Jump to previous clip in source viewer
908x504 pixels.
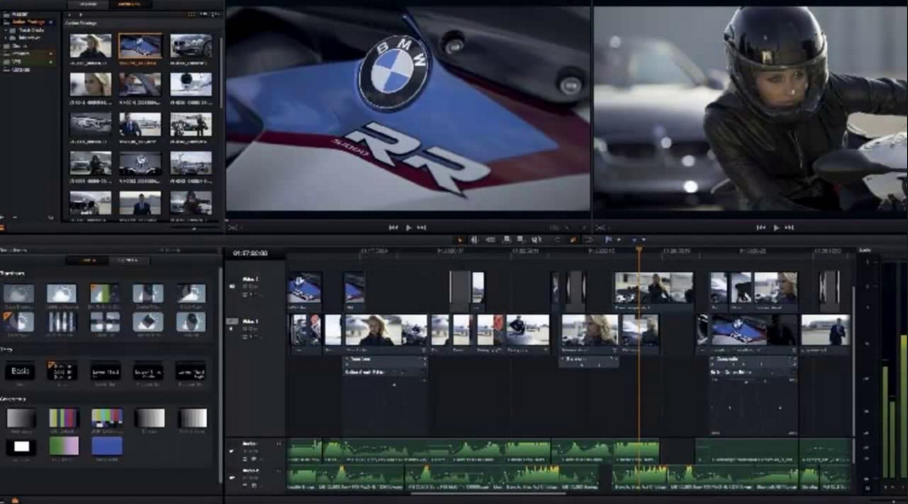pos(393,228)
